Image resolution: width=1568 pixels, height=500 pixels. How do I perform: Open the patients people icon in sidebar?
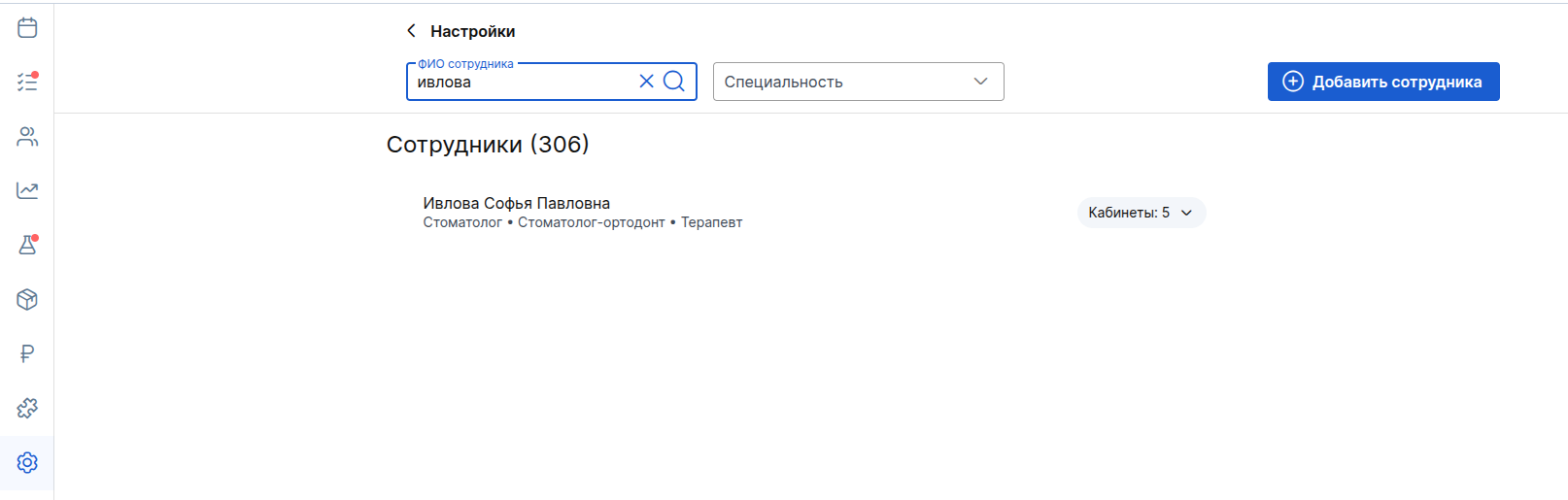[x=27, y=137]
